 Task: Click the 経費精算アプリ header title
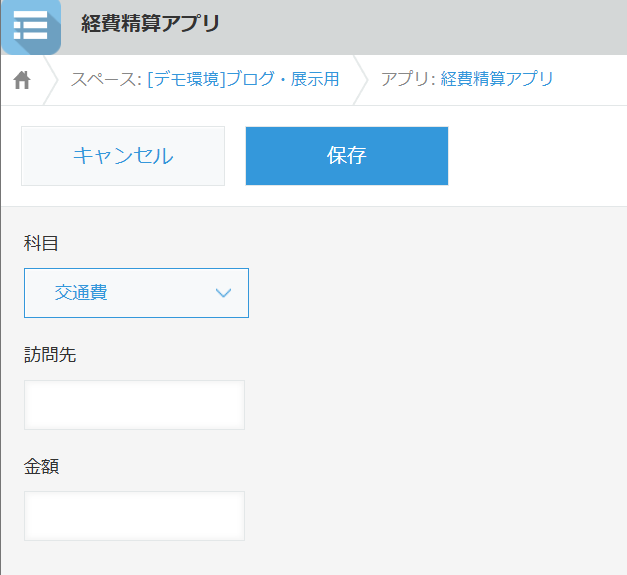click(150, 24)
